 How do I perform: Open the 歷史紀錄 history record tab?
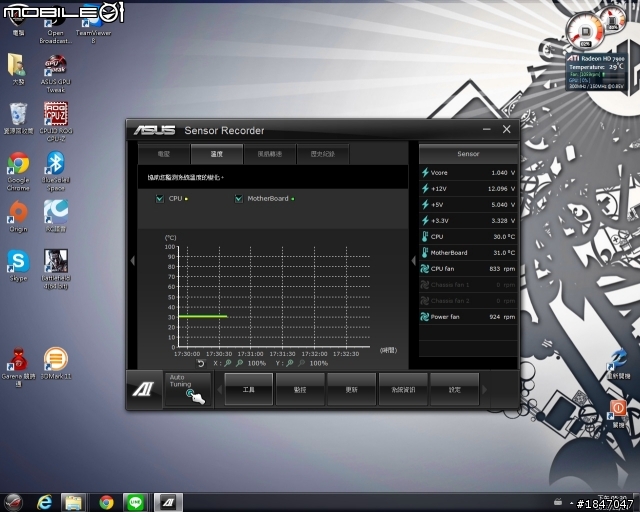pyautogui.click(x=323, y=154)
